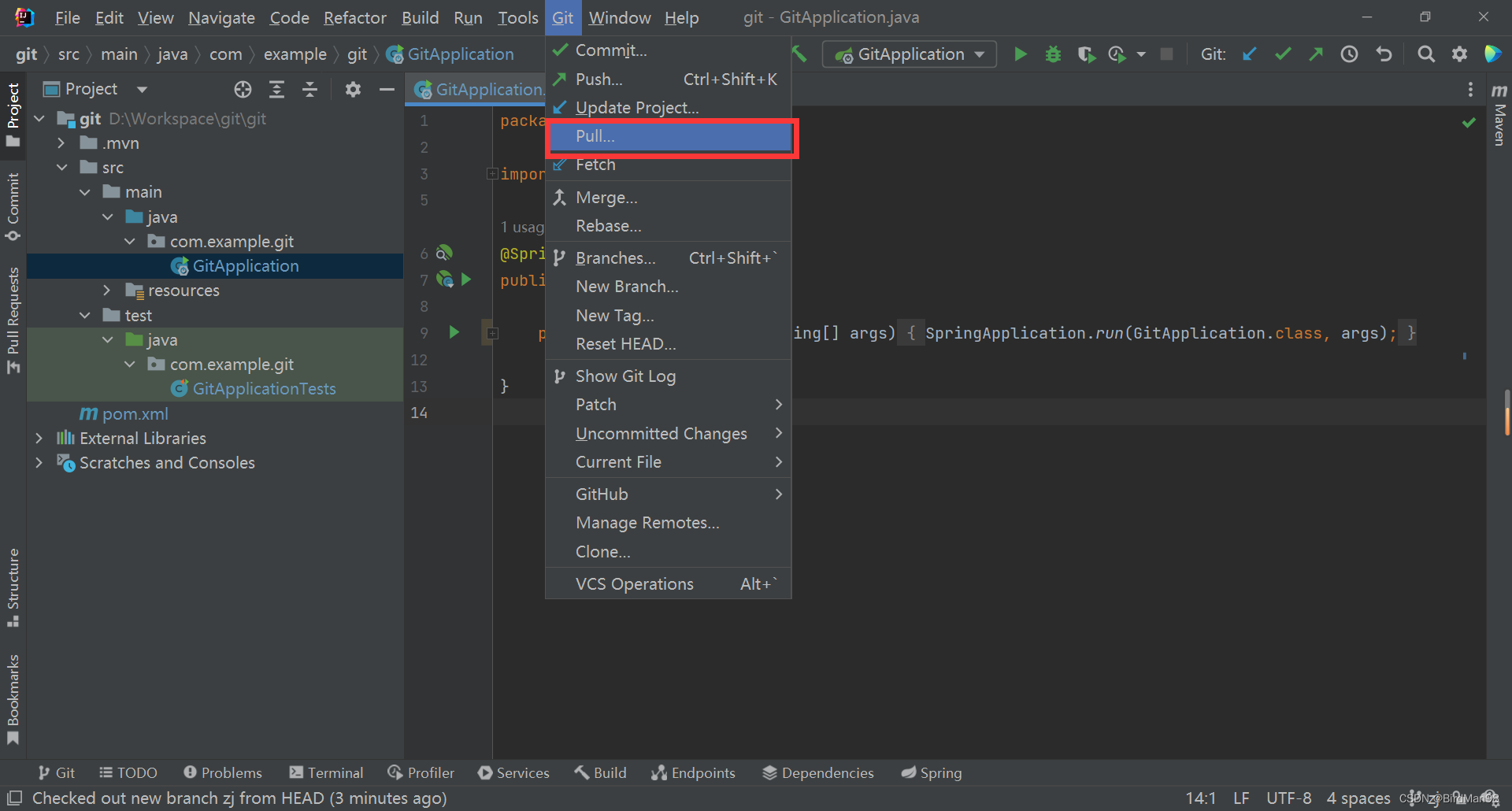Image resolution: width=1512 pixels, height=811 pixels.
Task: Click the Spring bean gutter icon line 6
Action: 444,253
